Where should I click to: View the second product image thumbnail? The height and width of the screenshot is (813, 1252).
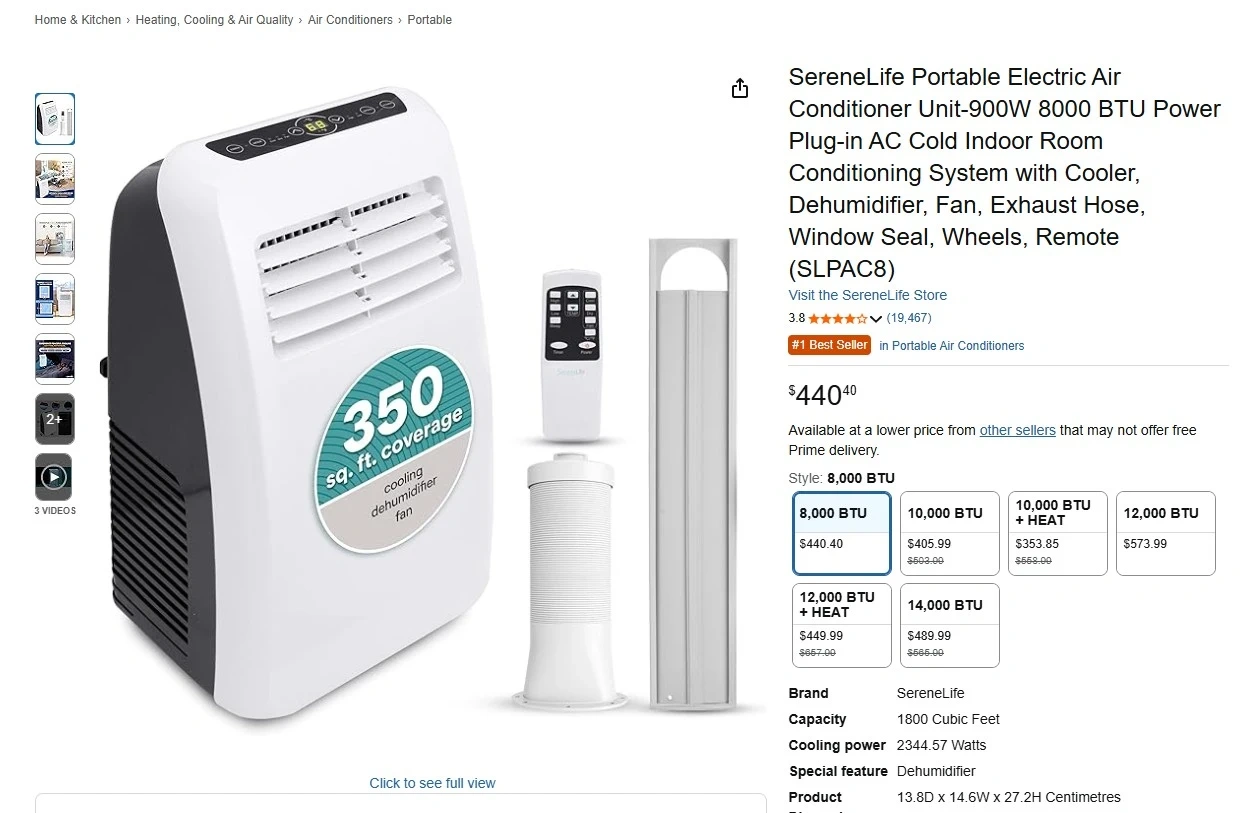55,179
